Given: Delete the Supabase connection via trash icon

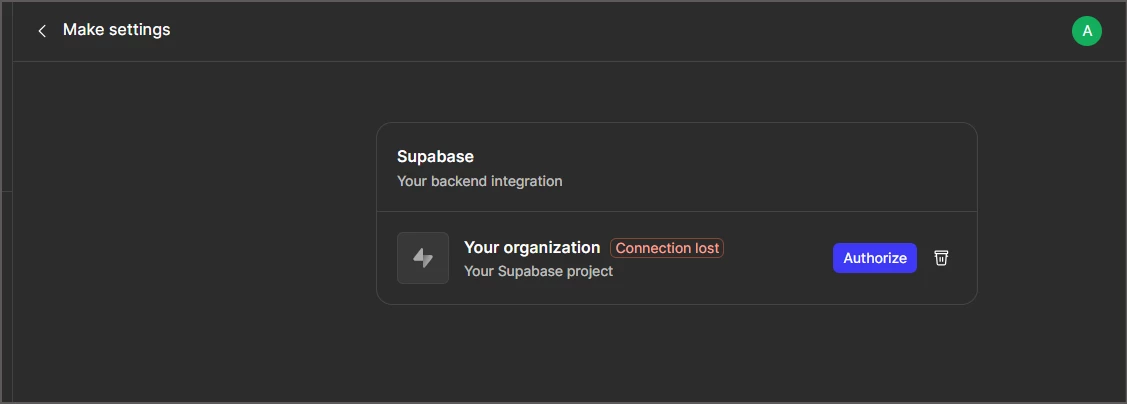Looking at the screenshot, I should 941,258.
